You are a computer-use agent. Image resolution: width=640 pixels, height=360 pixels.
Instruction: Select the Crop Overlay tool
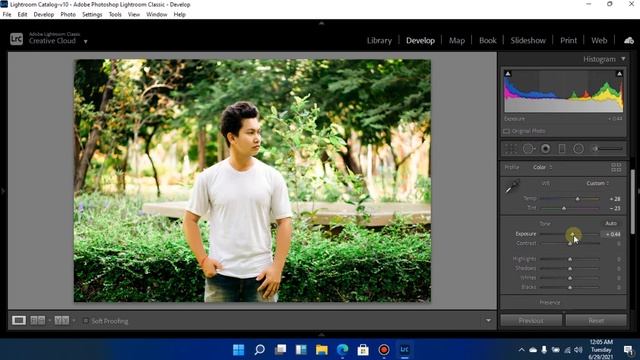(511, 149)
